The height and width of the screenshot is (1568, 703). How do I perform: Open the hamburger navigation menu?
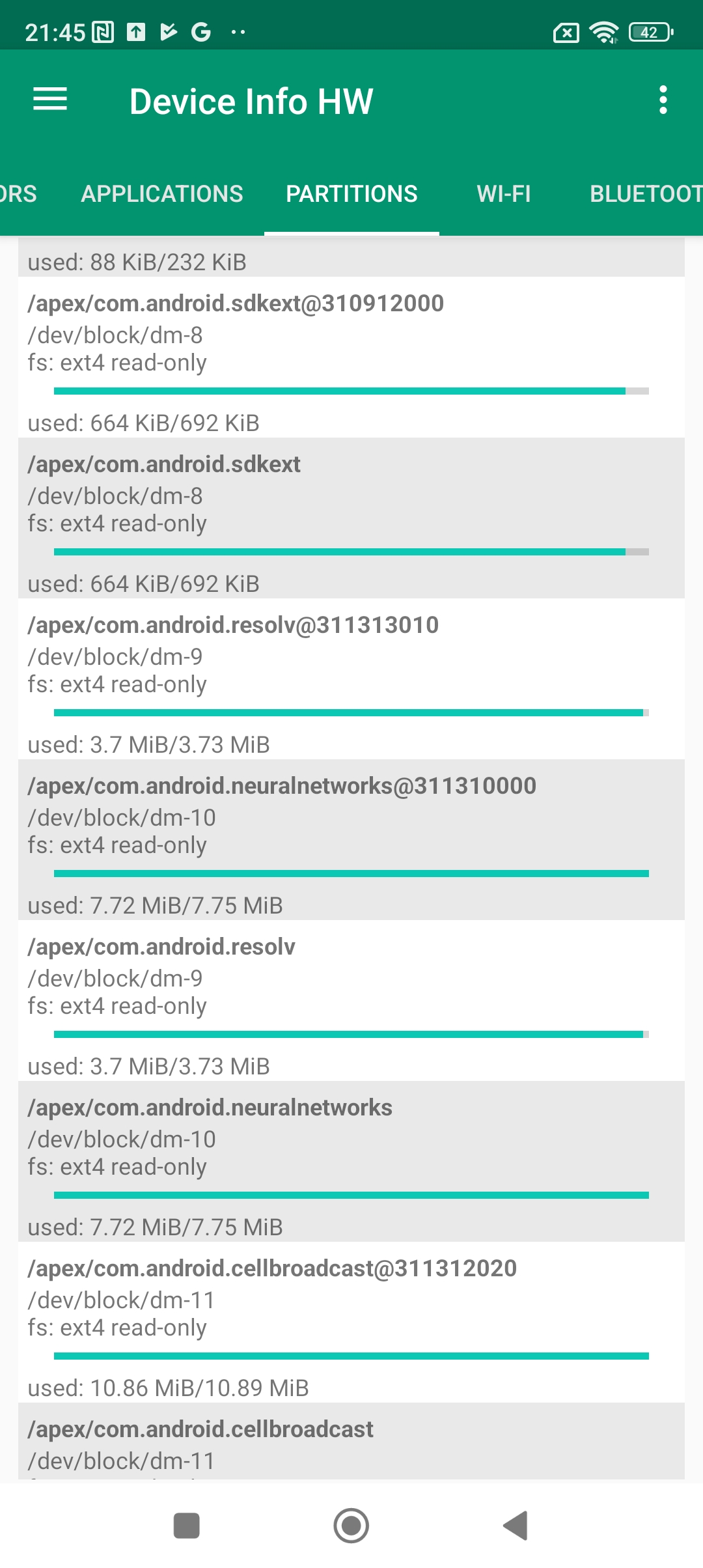coord(50,100)
